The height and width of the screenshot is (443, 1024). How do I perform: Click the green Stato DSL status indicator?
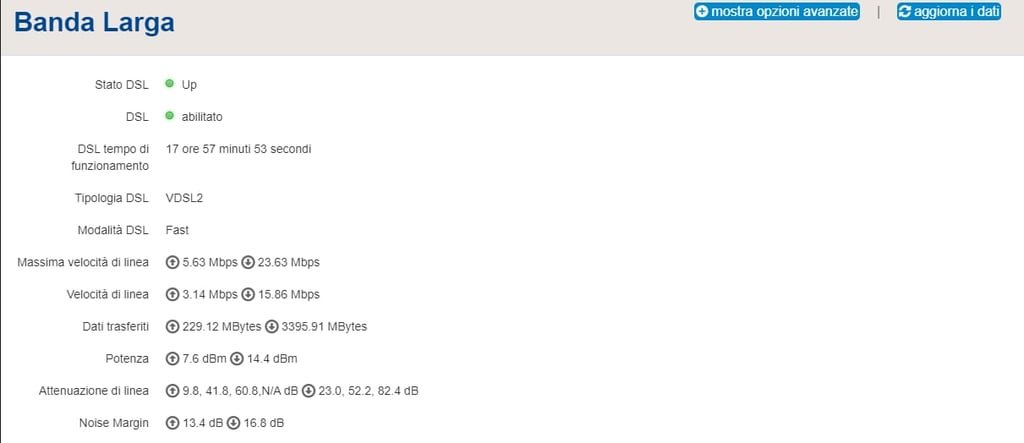click(x=170, y=84)
